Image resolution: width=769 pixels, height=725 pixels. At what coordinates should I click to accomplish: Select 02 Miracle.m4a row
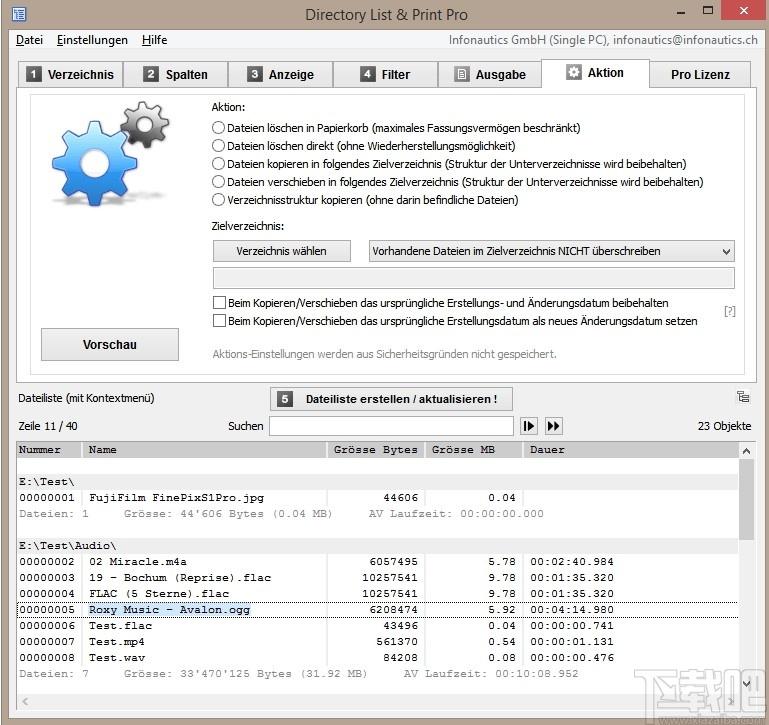(378, 562)
